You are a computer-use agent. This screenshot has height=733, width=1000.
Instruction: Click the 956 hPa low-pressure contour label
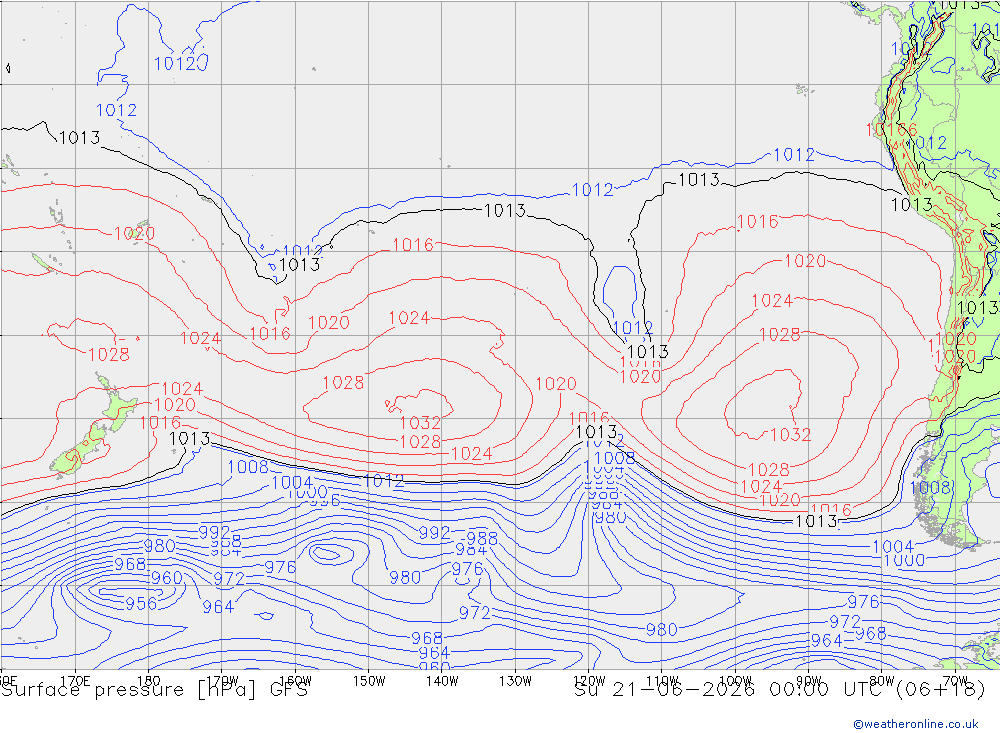[x=141, y=603]
